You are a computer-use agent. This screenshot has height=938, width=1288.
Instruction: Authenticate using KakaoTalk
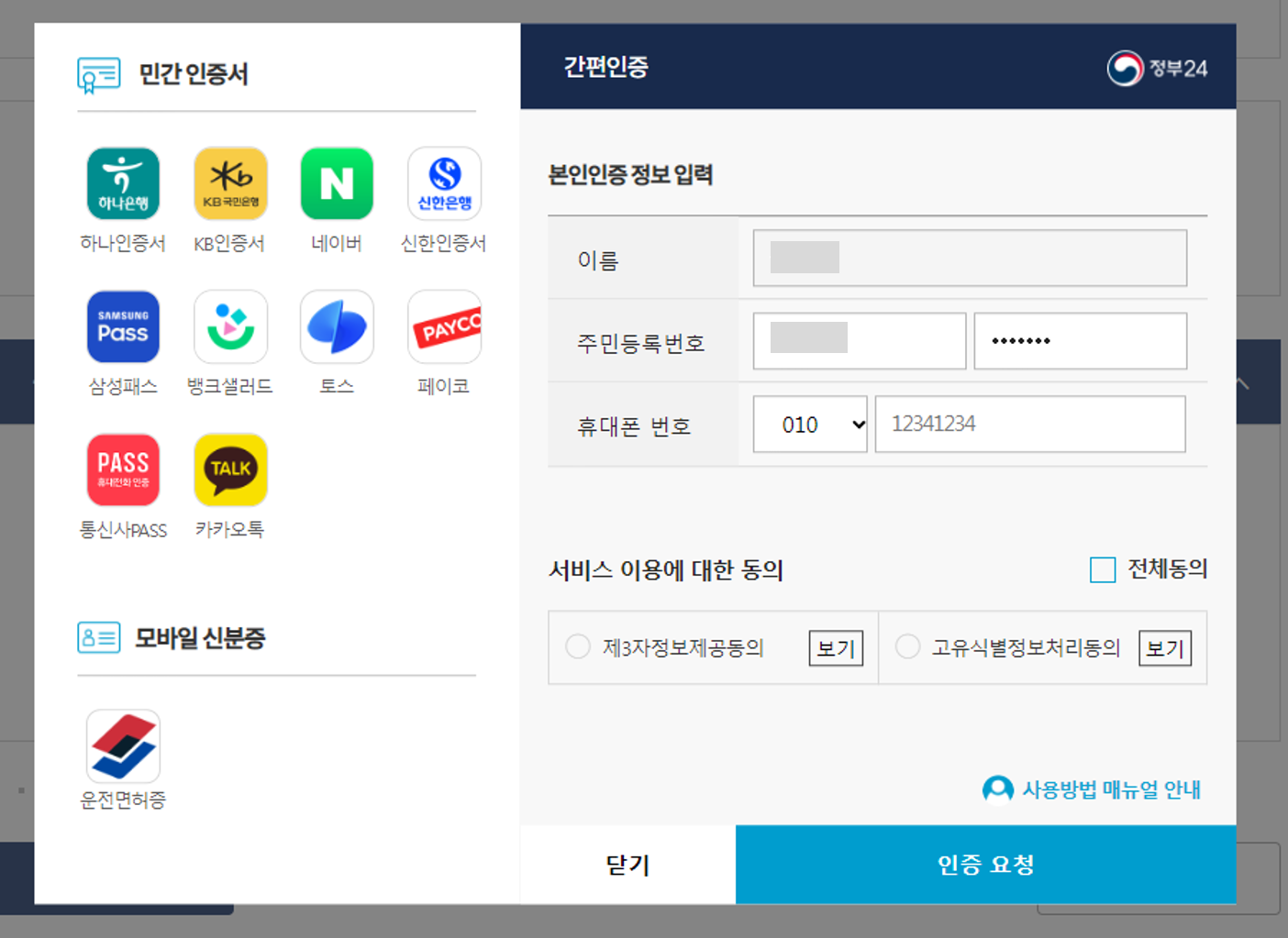coord(230,469)
